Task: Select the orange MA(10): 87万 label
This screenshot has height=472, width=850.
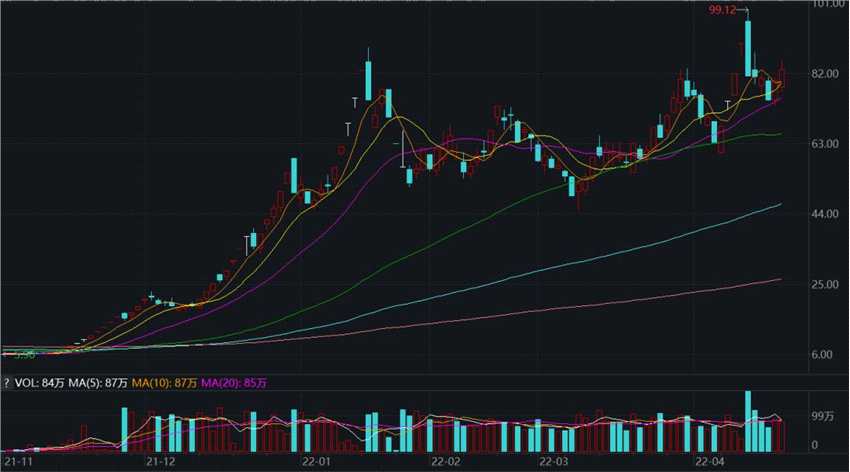Action: (164, 383)
